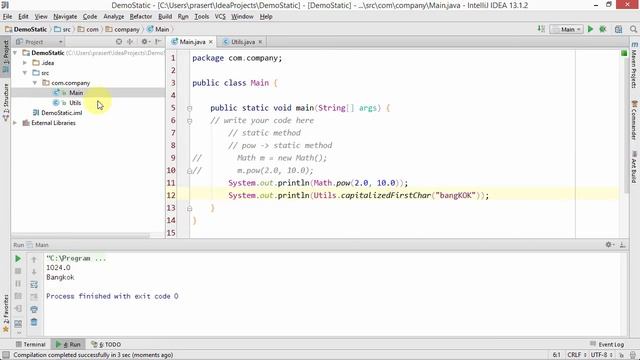Click the Dump threads icon in Run panel
Viewport: 640px width, 360px height.
(x=18, y=296)
